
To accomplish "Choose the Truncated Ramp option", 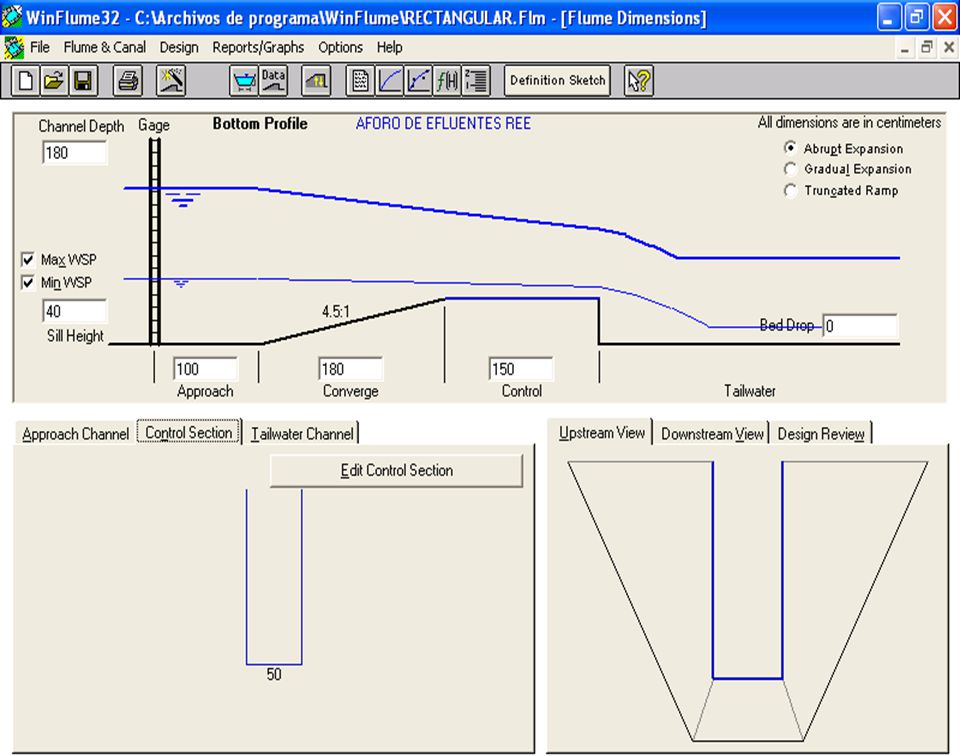I will [x=790, y=190].
